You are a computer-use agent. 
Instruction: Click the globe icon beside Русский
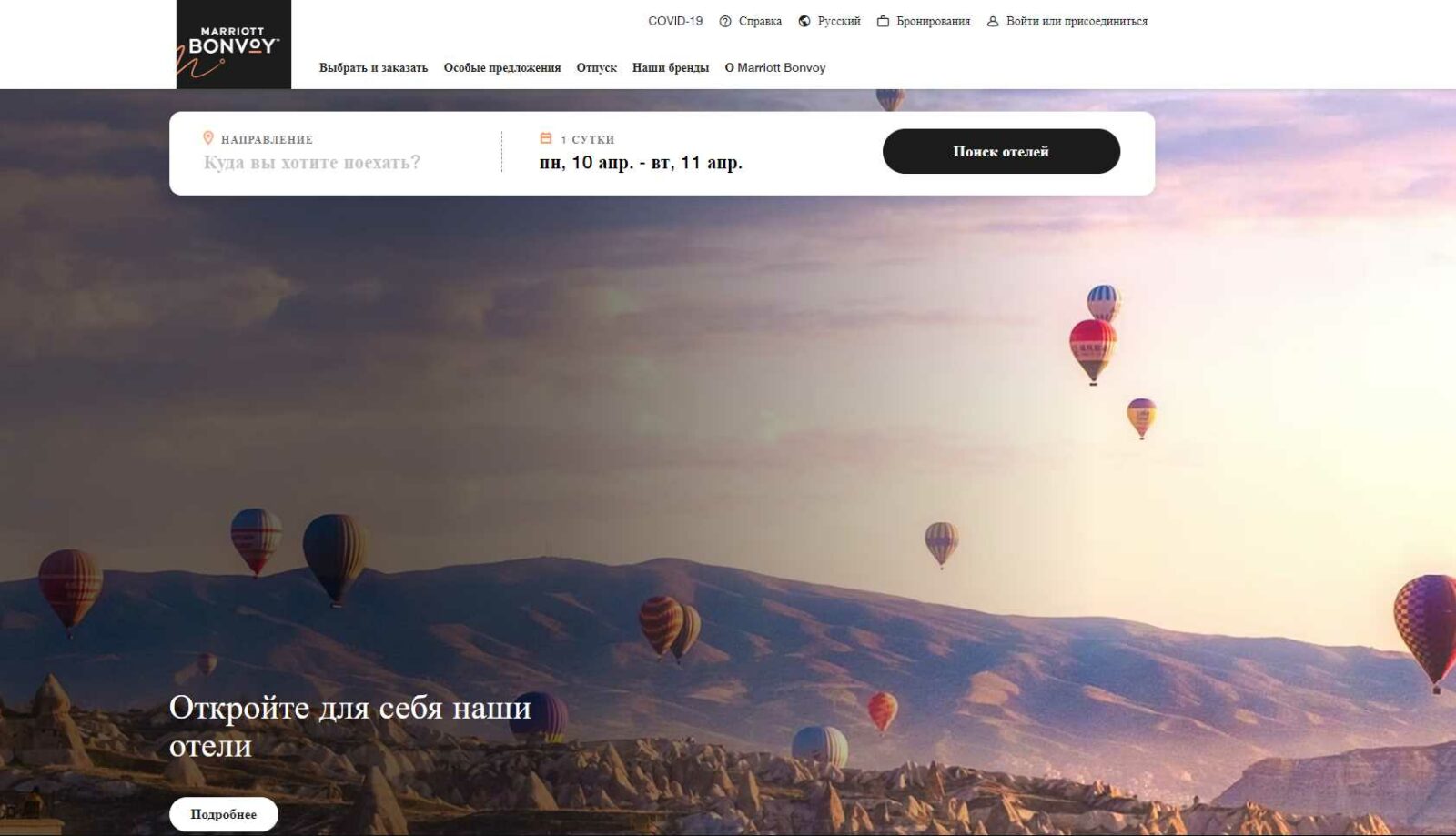tap(804, 22)
